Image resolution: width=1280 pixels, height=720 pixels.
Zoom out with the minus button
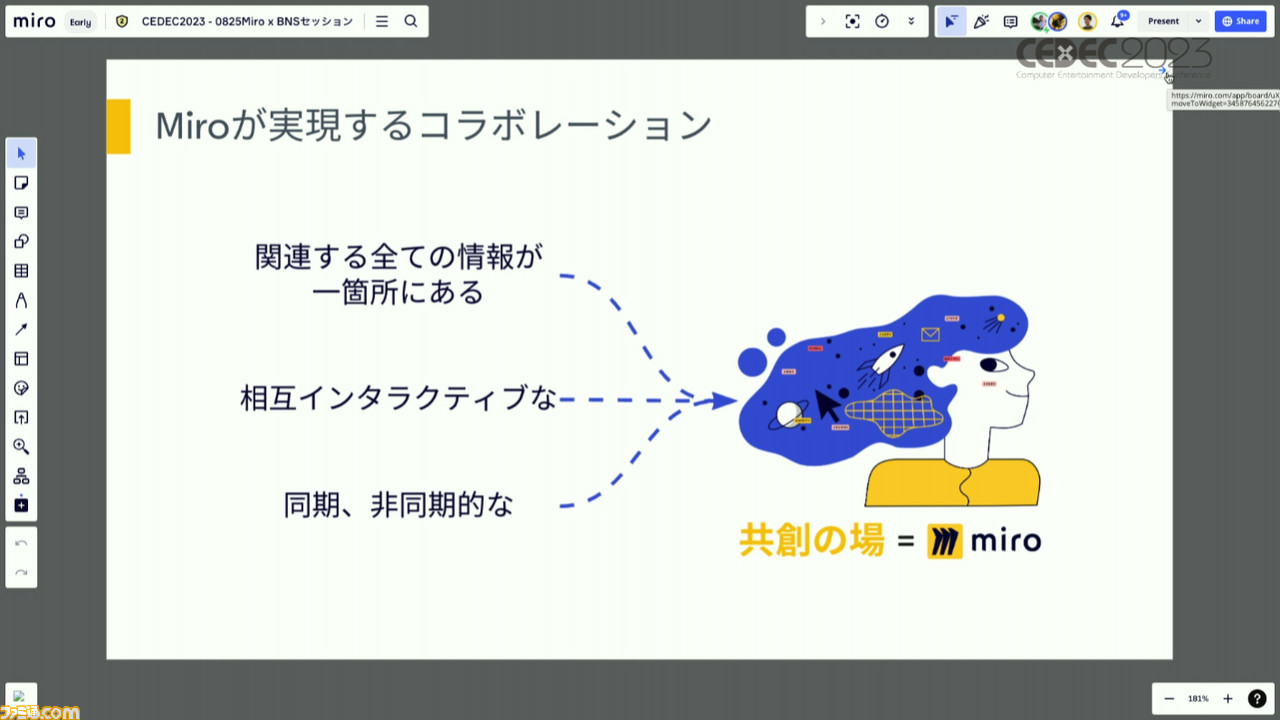pos(1169,698)
